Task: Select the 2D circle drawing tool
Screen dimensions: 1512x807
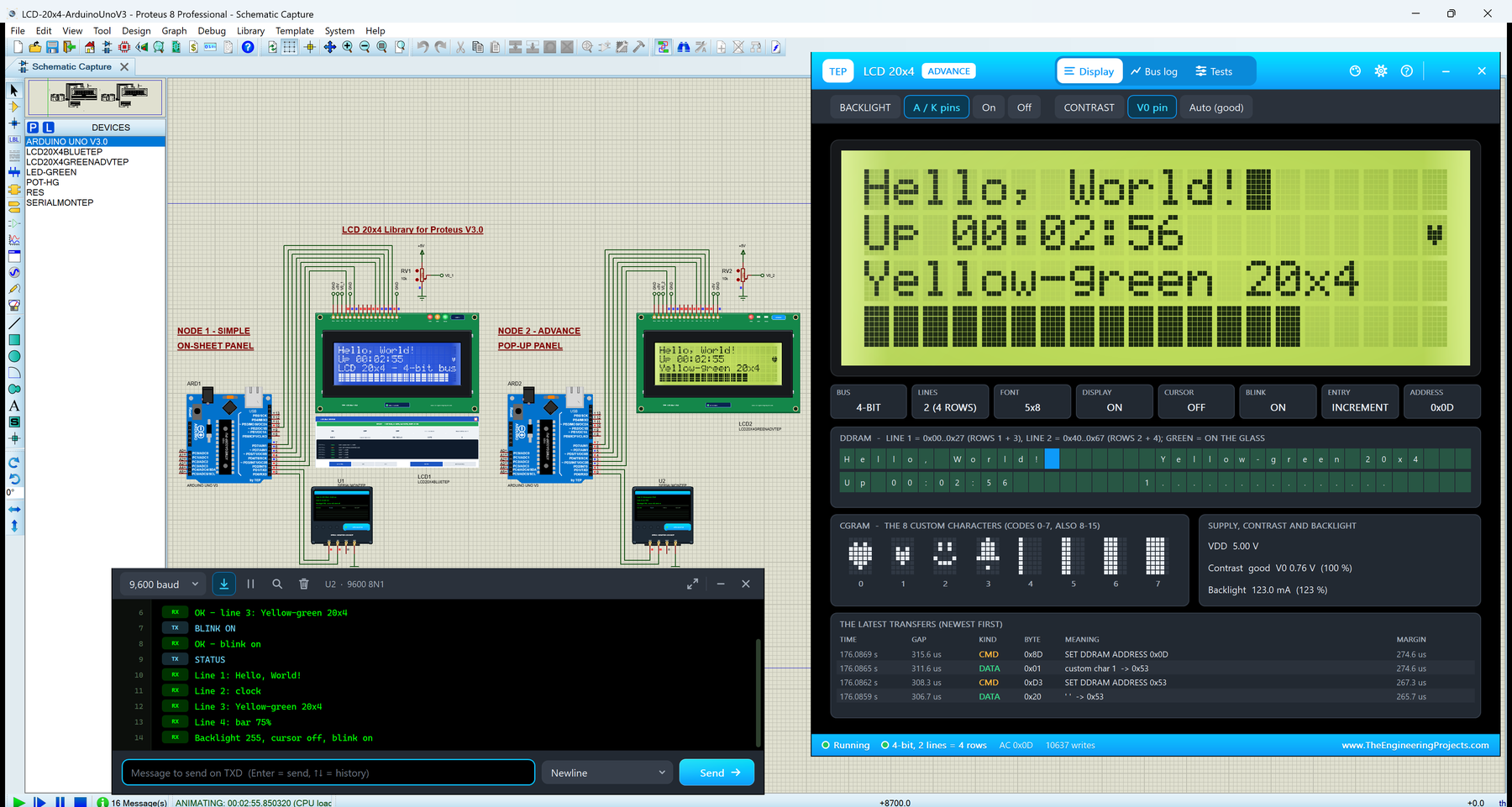Action: click(x=13, y=356)
